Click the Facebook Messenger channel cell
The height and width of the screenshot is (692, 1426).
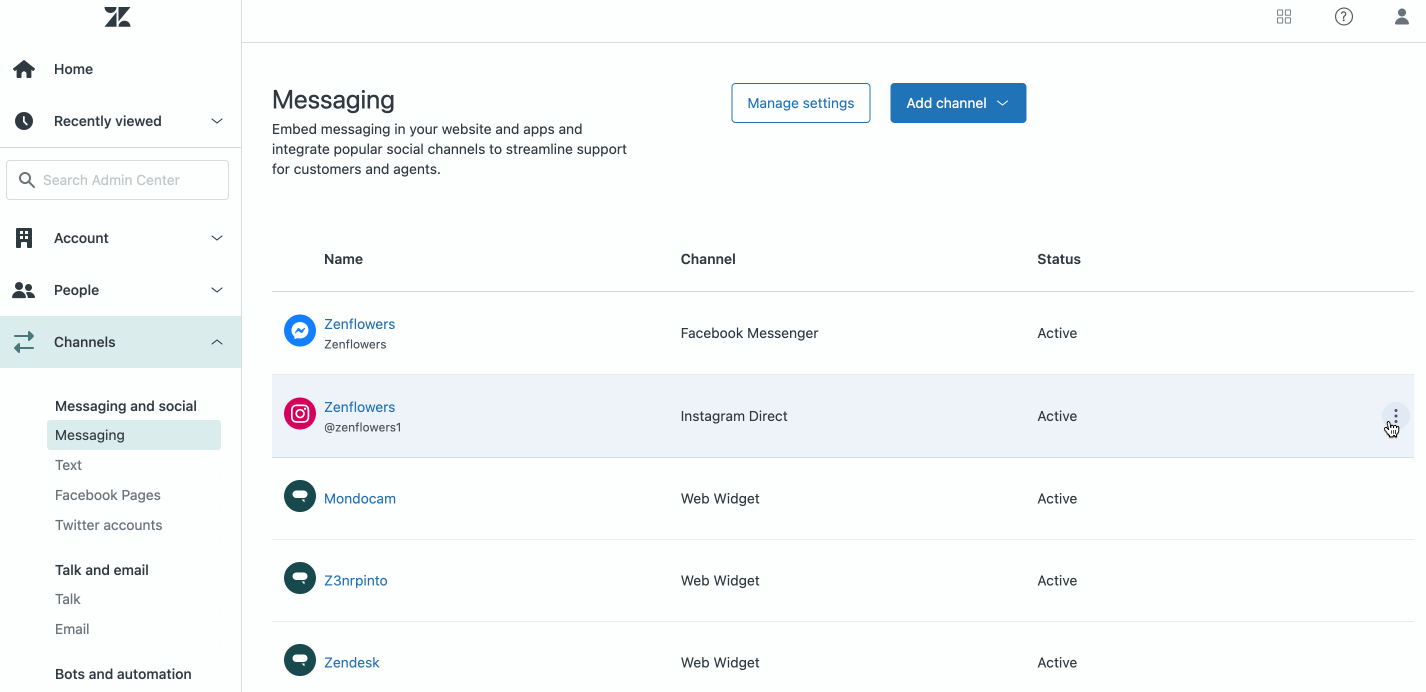click(749, 333)
